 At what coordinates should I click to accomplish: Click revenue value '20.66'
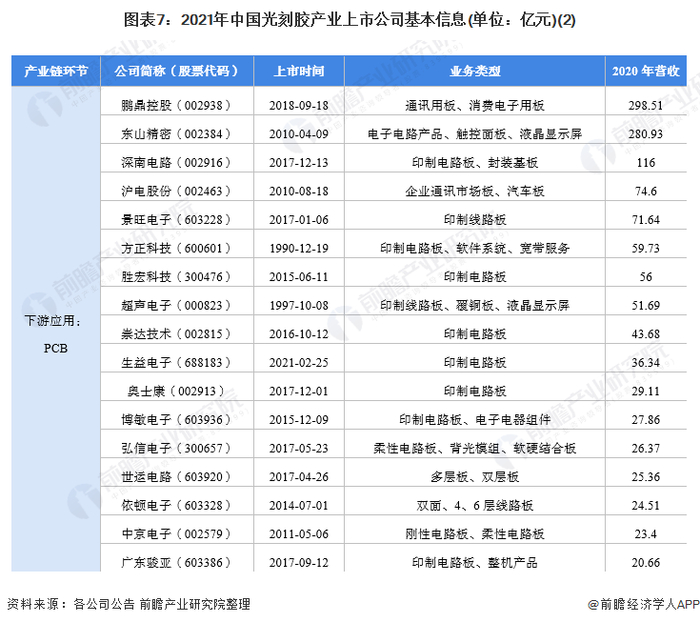[646, 562]
